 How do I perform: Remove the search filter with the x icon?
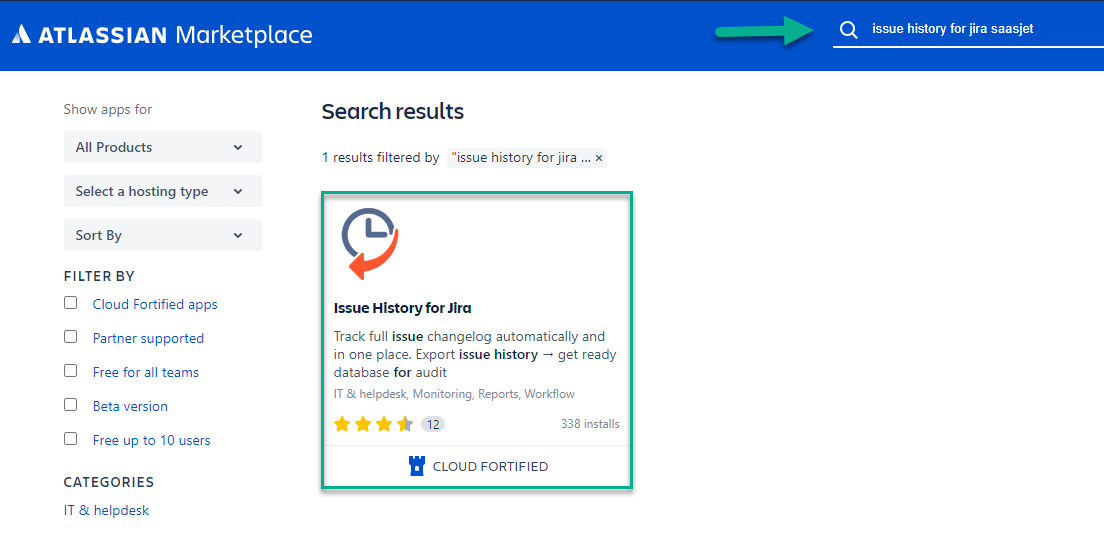pyautogui.click(x=599, y=158)
